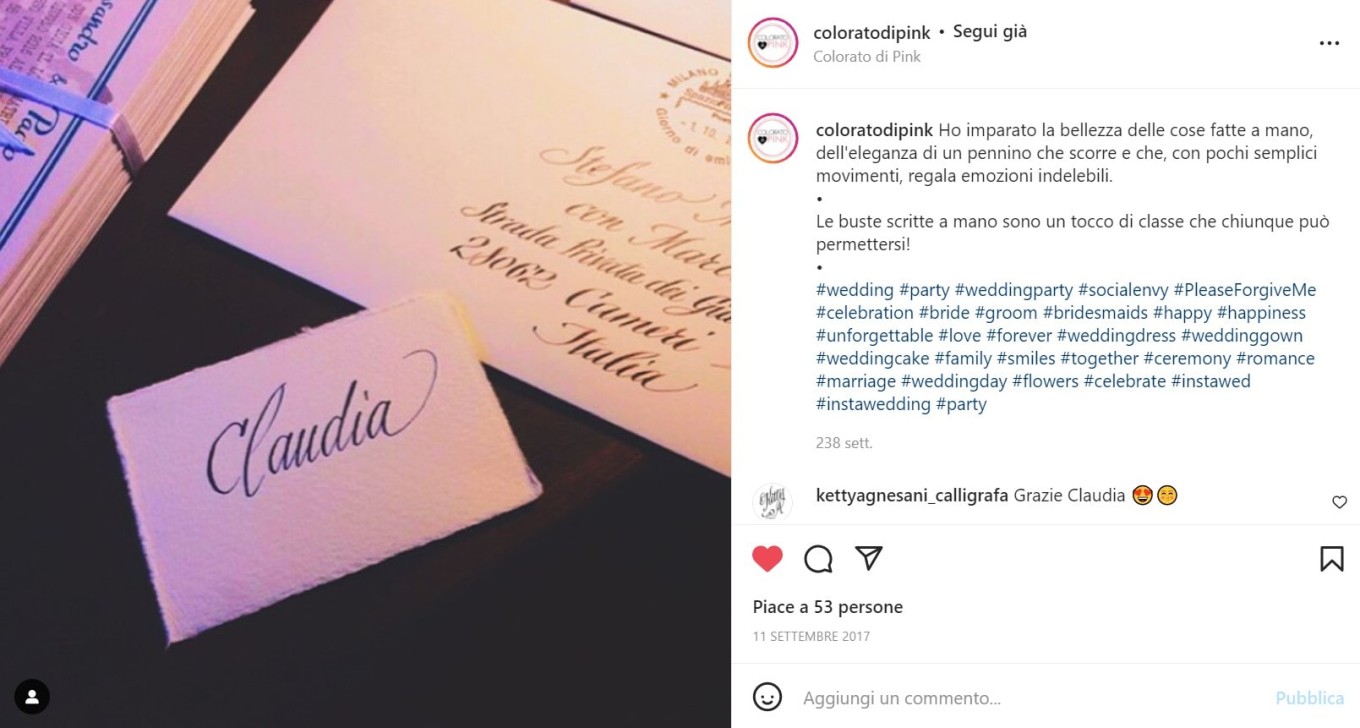Open coloratodipink username in header

click(872, 32)
